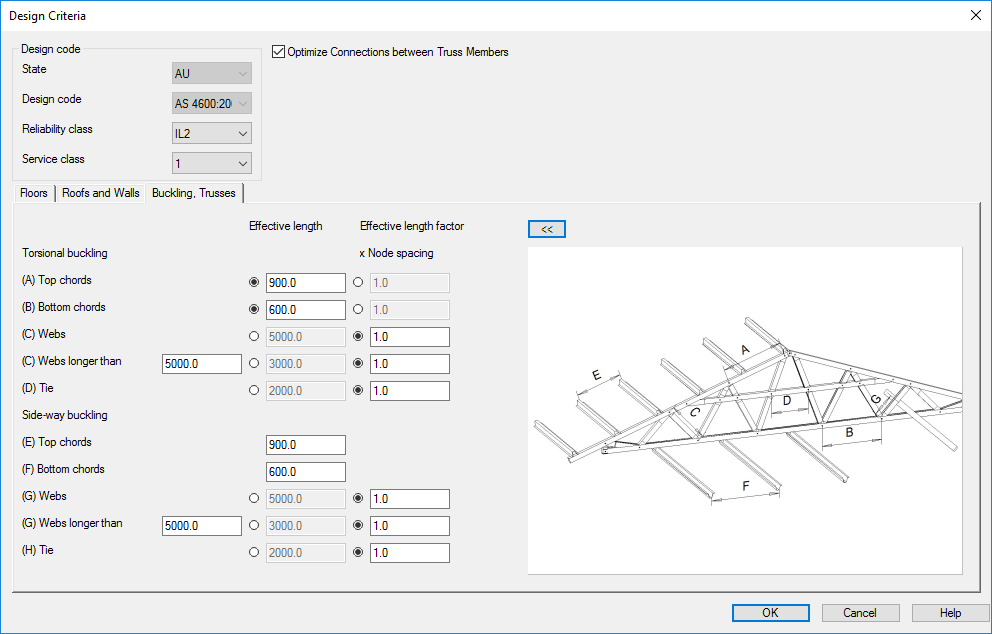Choose Effective length radio for (D) Tie
This screenshot has width=992, height=634.
[254, 391]
